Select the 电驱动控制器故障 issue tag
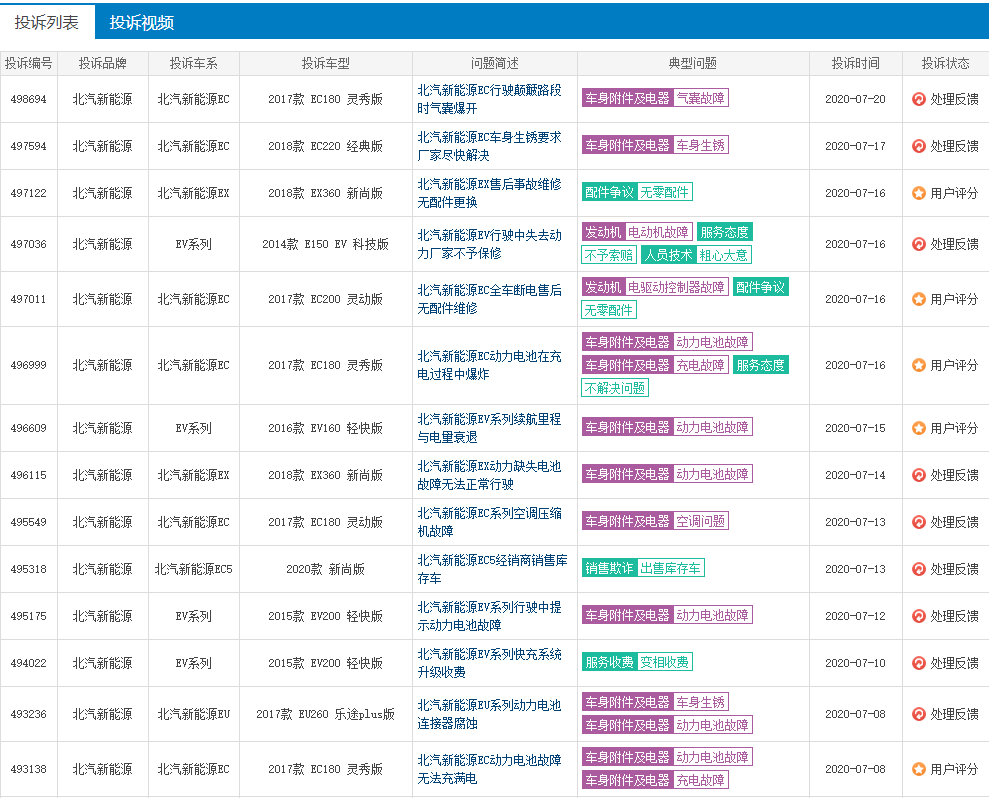The height and width of the screenshot is (798, 989). click(x=676, y=287)
